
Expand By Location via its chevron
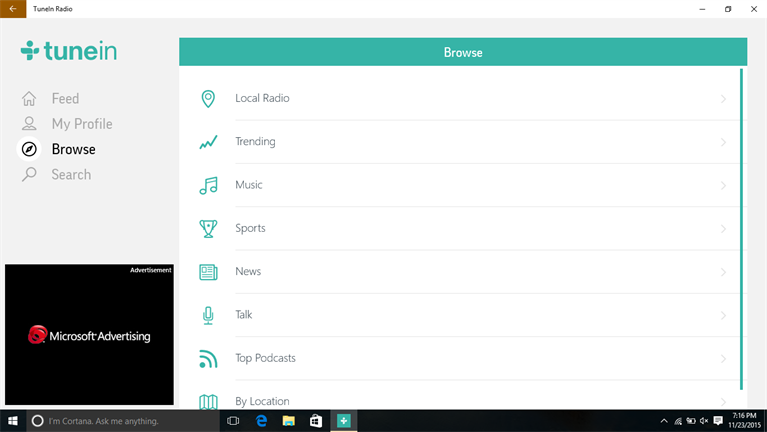pos(723,402)
